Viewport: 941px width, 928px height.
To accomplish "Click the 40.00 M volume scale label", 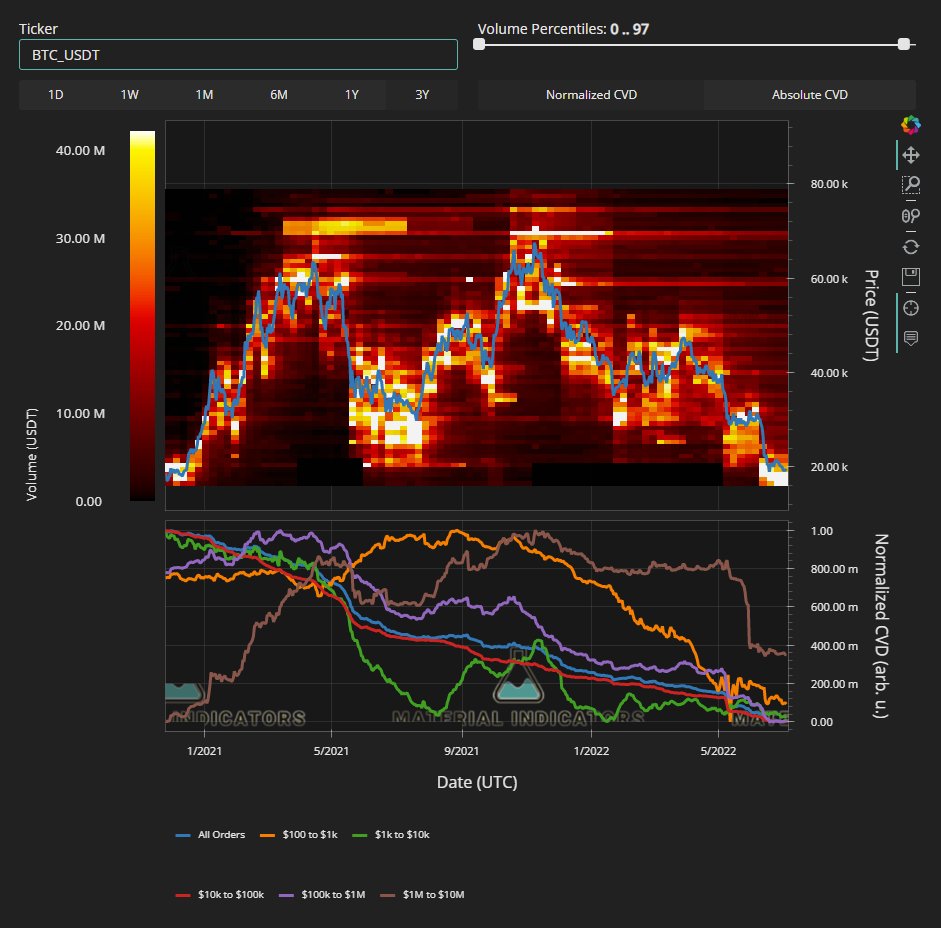I will (80, 151).
